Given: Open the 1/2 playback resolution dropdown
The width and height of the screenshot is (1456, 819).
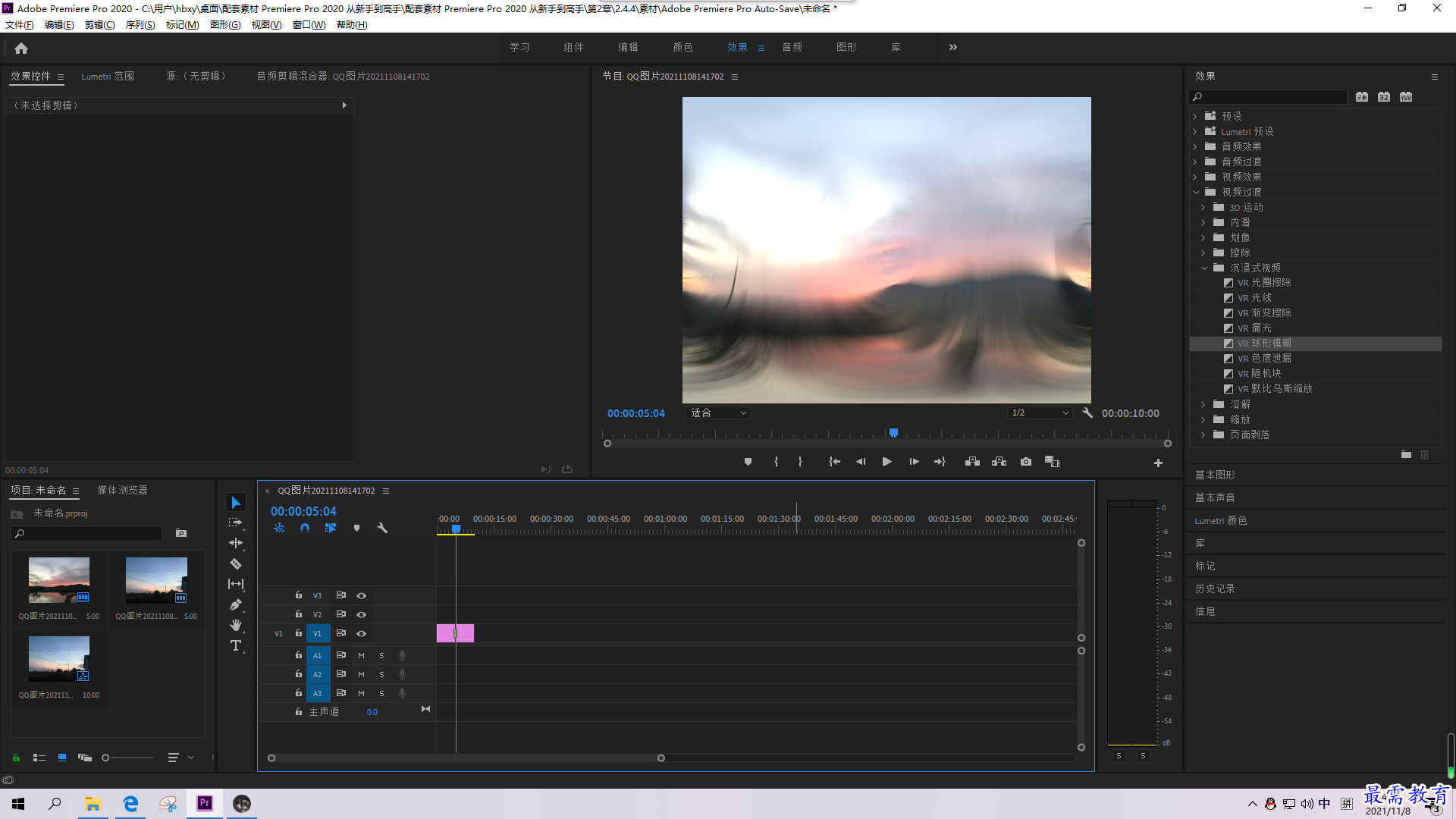Looking at the screenshot, I should point(1040,413).
